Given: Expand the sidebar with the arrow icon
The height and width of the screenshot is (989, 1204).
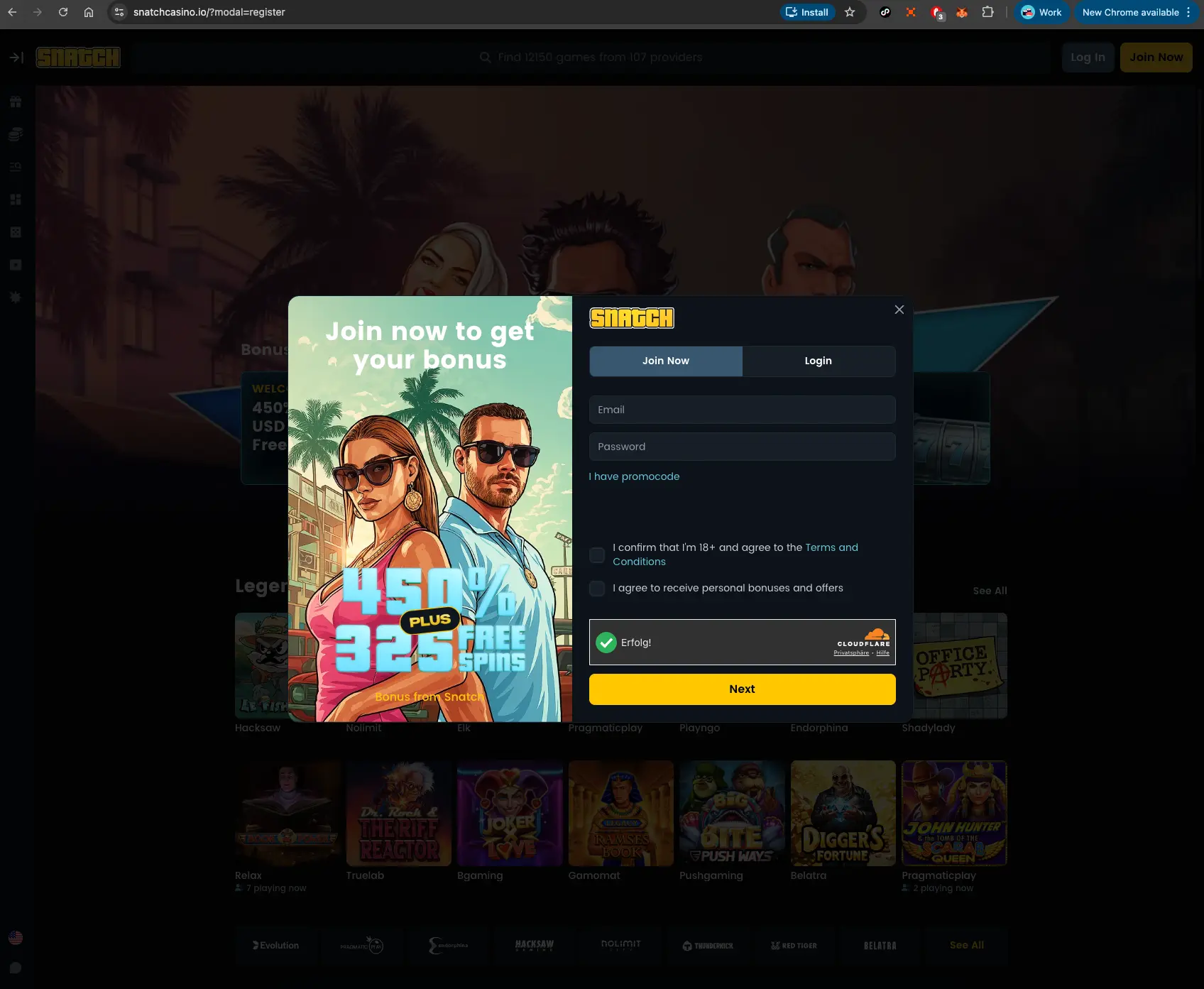Looking at the screenshot, I should (x=16, y=58).
